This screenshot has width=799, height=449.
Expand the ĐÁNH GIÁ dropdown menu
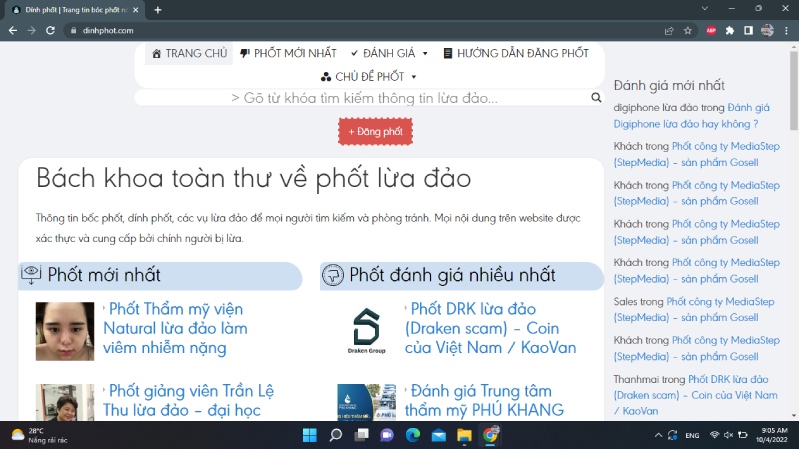click(x=389, y=53)
